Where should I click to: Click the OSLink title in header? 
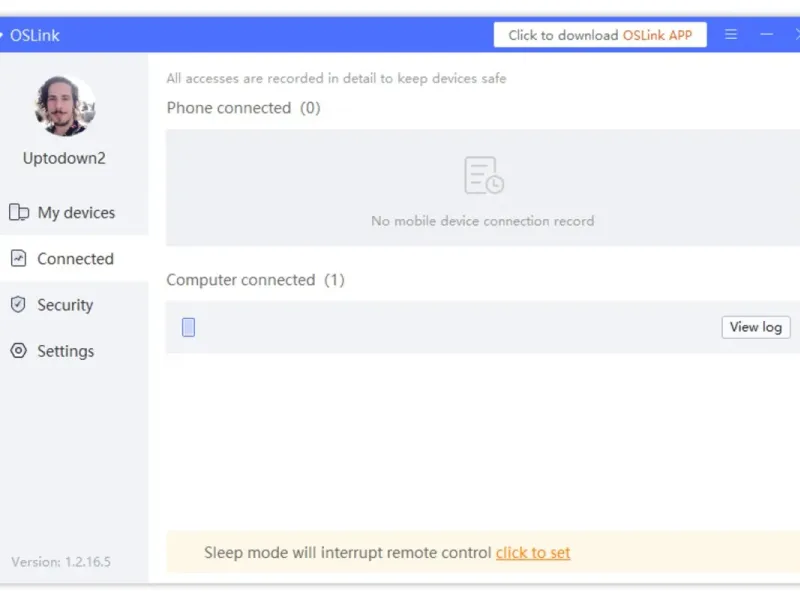pos(35,35)
